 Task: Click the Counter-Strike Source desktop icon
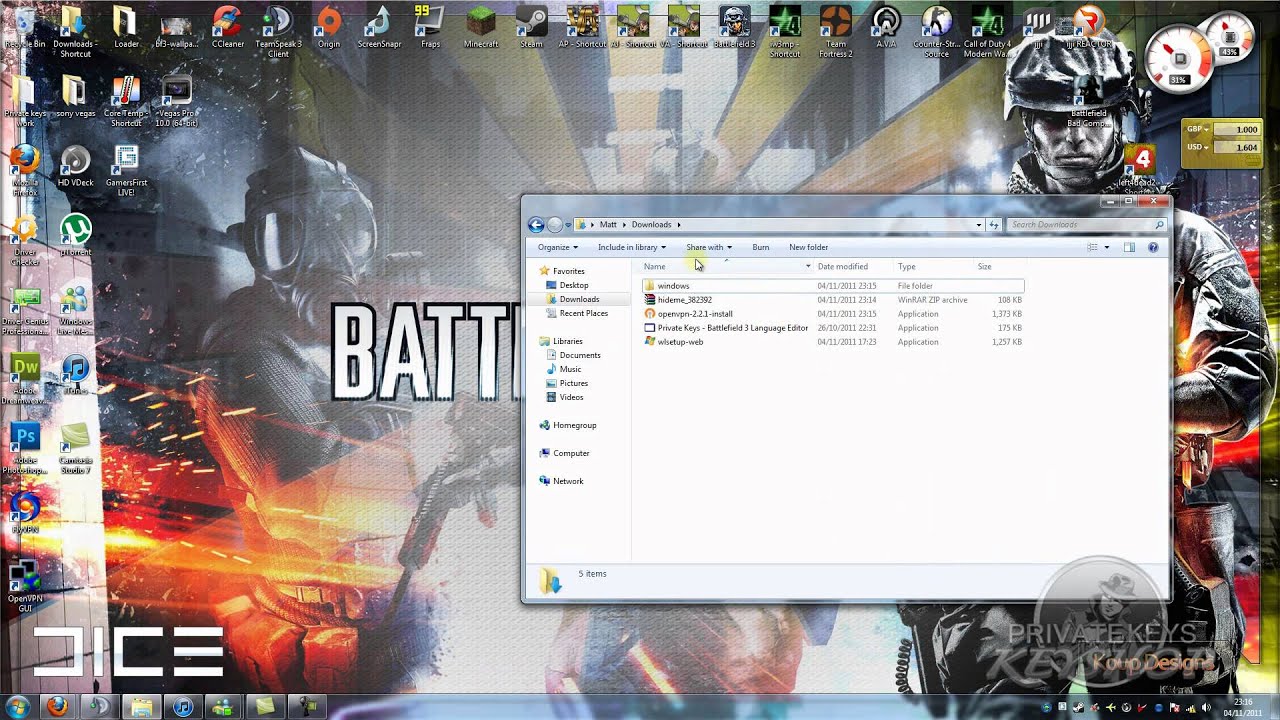tap(937, 30)
